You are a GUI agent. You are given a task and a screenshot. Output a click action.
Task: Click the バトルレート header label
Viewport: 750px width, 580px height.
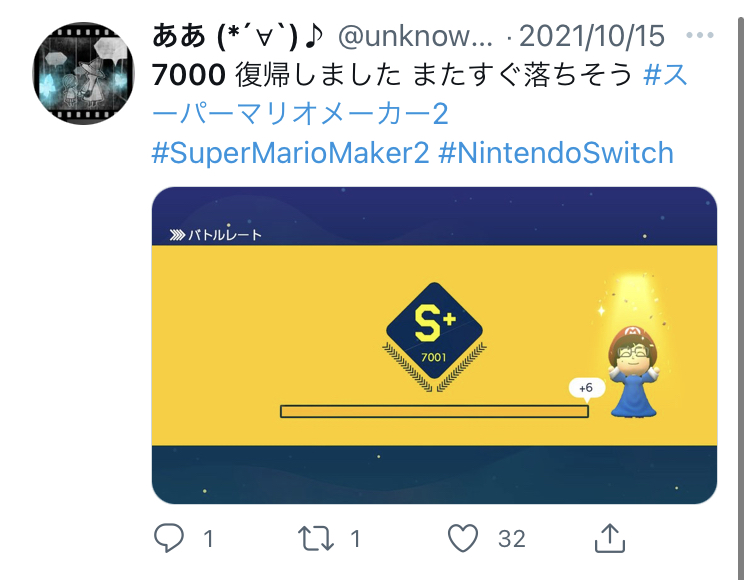(215, 235)
